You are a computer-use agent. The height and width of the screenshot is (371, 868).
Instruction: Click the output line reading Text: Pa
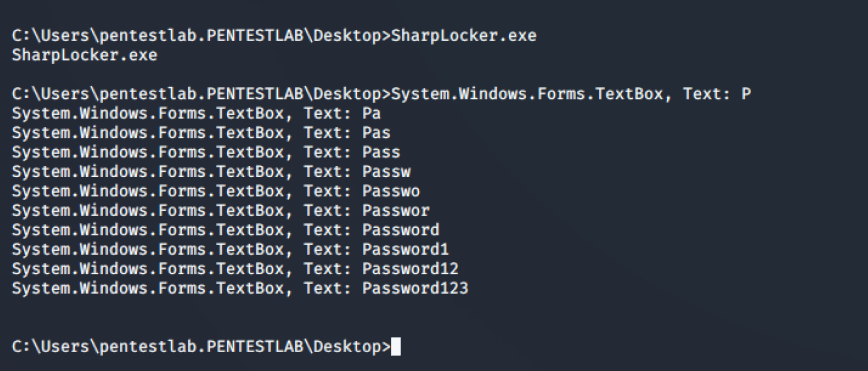196,114
